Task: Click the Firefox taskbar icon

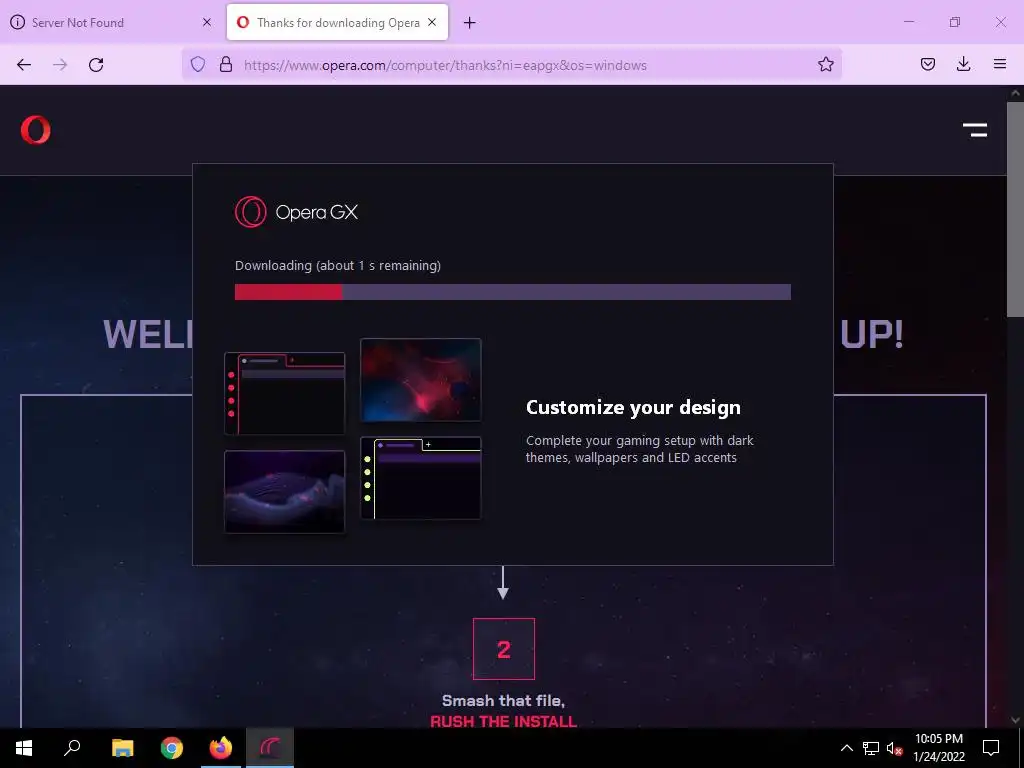Action: pos(221,748)
